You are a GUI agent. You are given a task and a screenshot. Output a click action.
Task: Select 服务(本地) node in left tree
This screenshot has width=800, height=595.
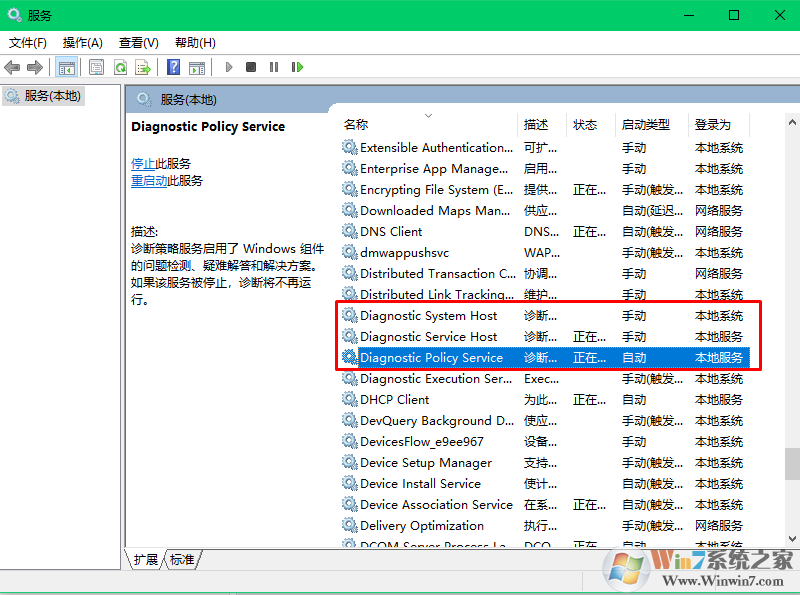point(43,95)
